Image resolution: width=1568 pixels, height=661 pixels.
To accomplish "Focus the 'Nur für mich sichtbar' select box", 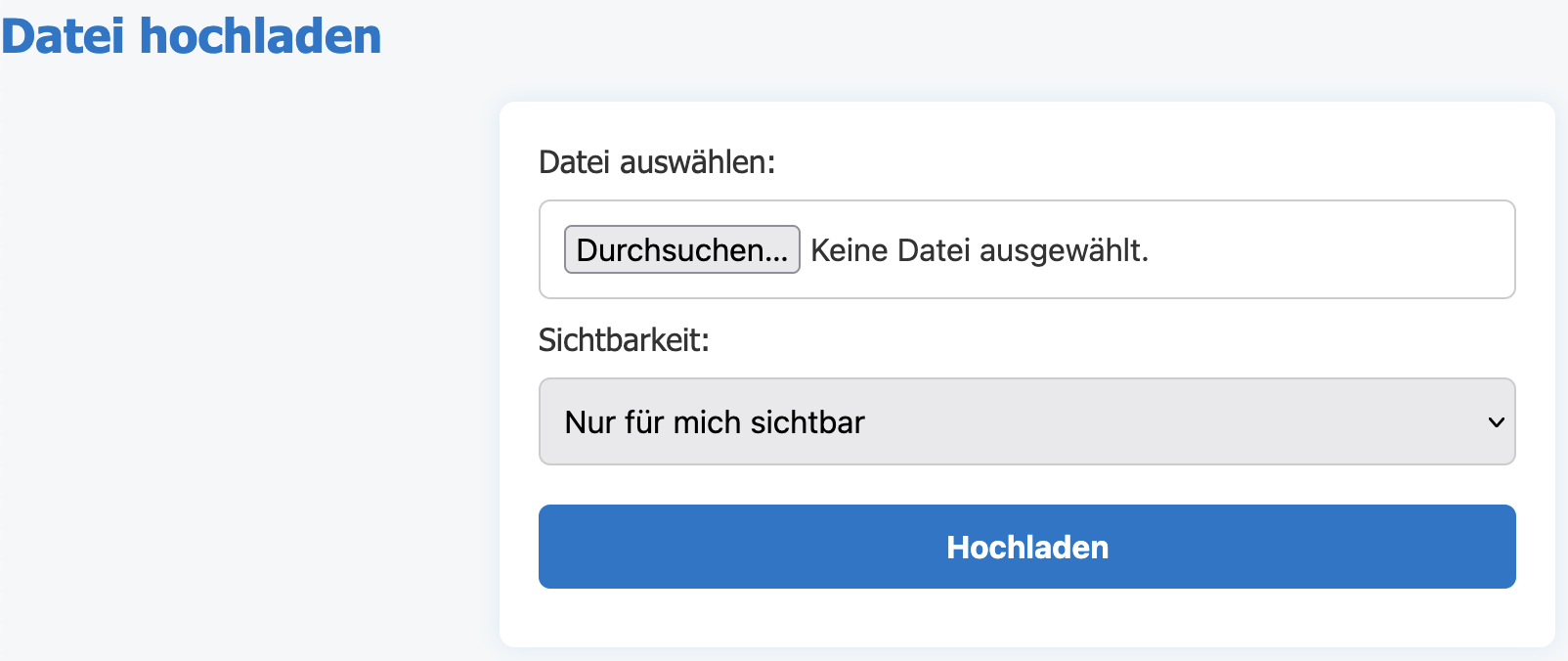I will [1026, 421].
